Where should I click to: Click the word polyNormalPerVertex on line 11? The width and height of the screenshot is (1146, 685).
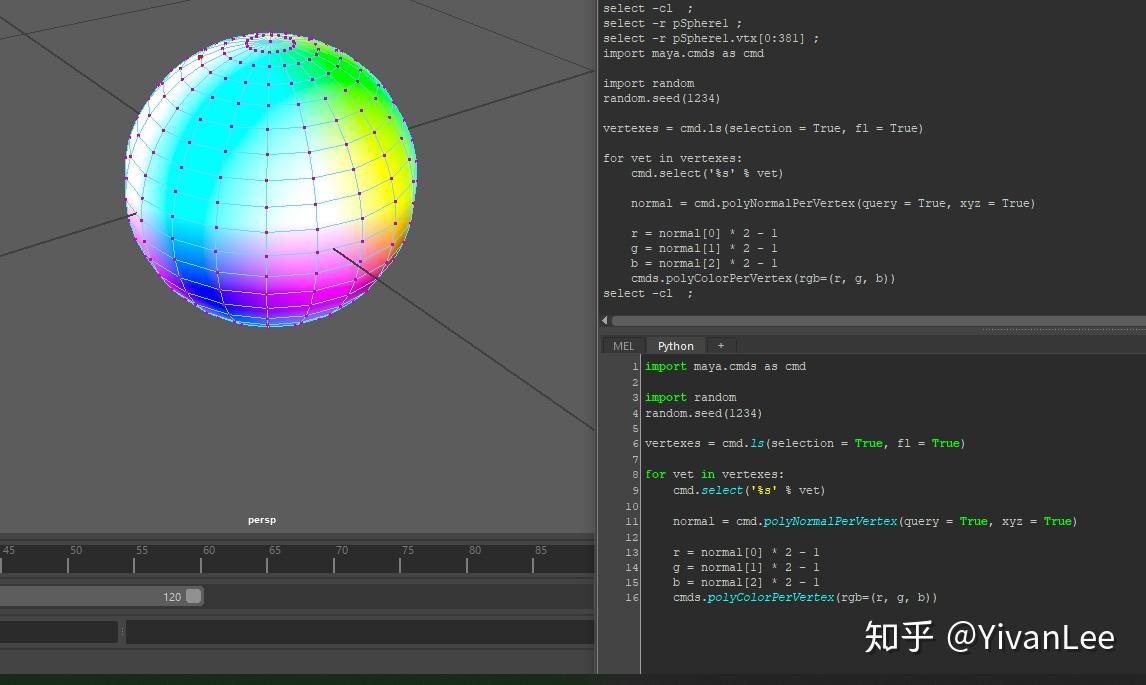coord(830,521)
